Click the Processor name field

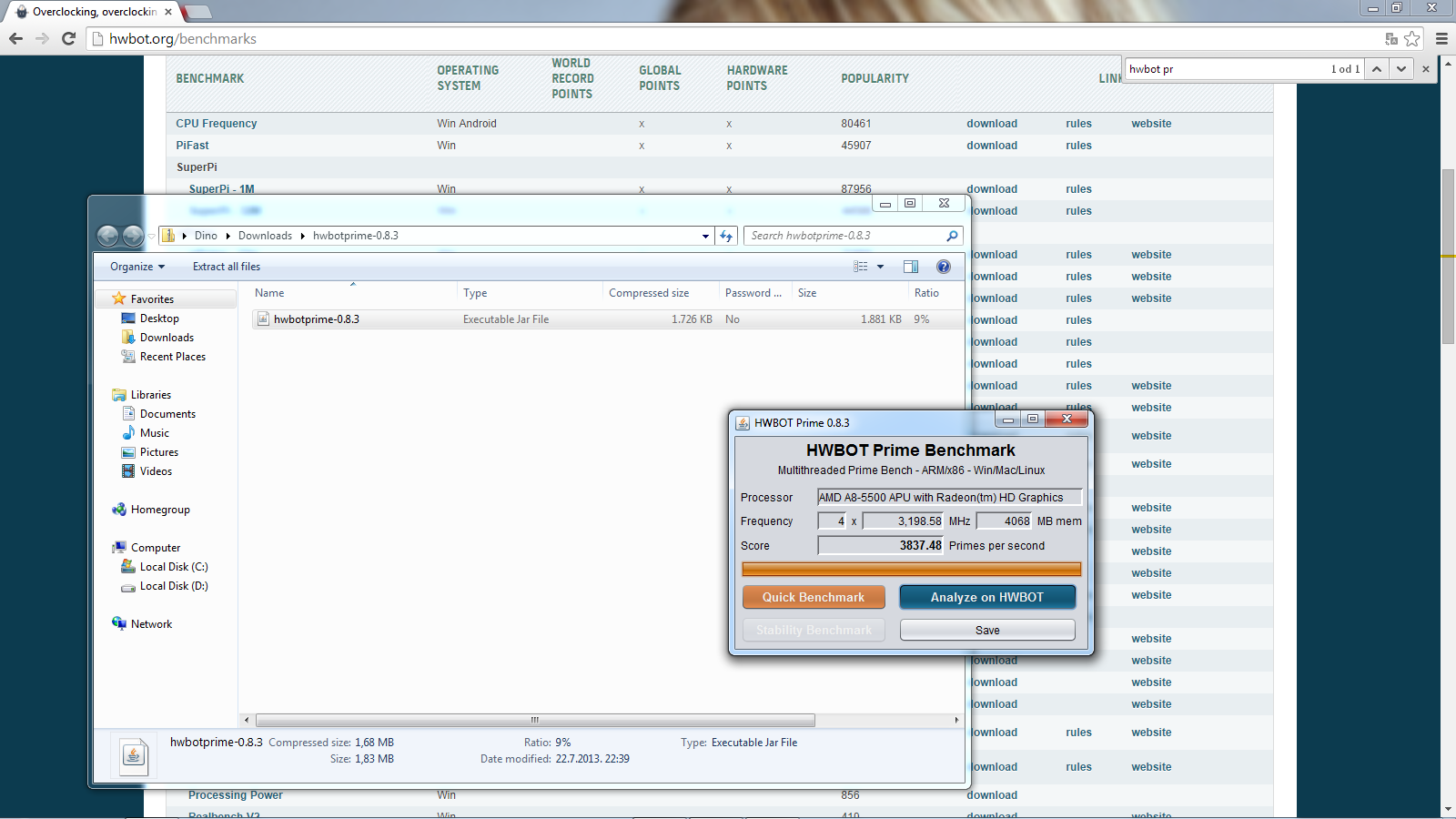[x=949, y=497]
